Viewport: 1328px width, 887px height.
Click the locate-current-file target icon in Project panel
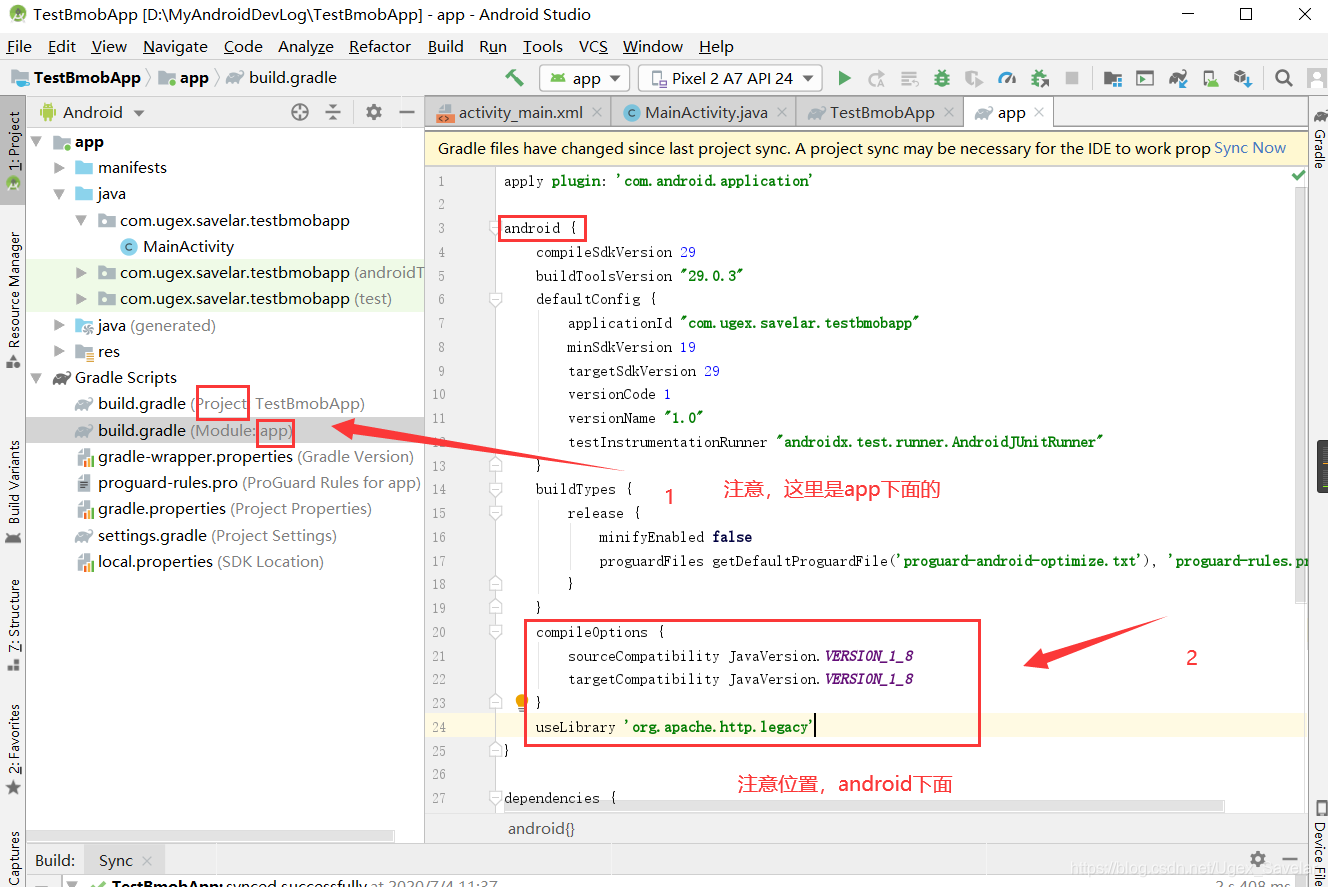(300, 113)
